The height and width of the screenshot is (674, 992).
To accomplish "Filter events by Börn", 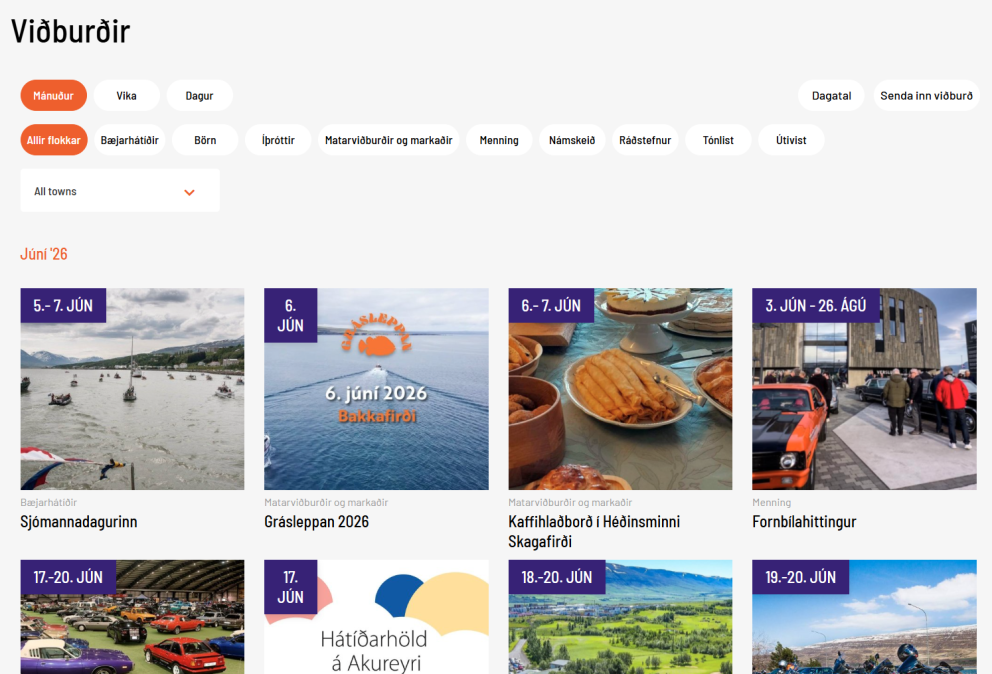I will tap(205, 140).
